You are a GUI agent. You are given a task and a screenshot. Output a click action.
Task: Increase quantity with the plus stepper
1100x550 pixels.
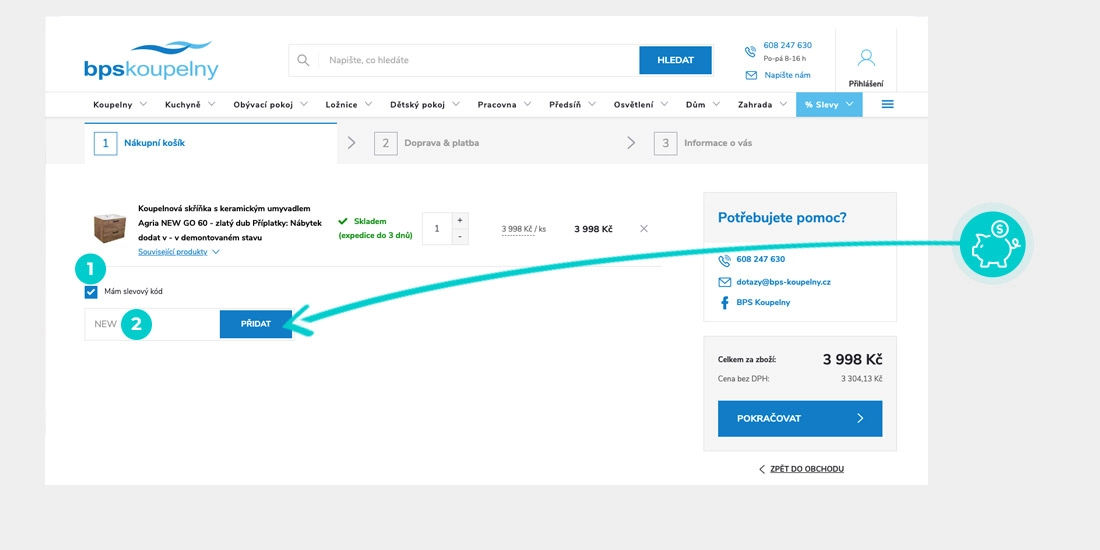pyautogui.click(x=459, y=220)
